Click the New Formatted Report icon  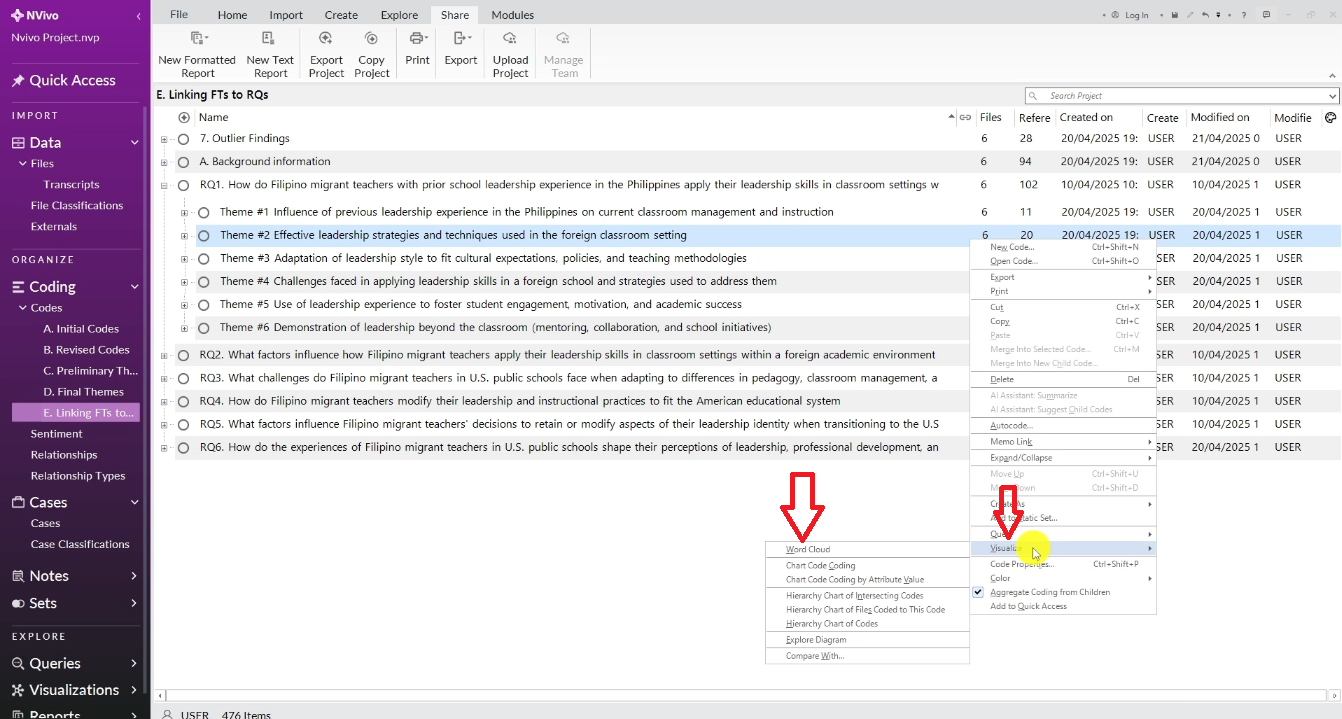pyautogui.click(x=197, y=38)
